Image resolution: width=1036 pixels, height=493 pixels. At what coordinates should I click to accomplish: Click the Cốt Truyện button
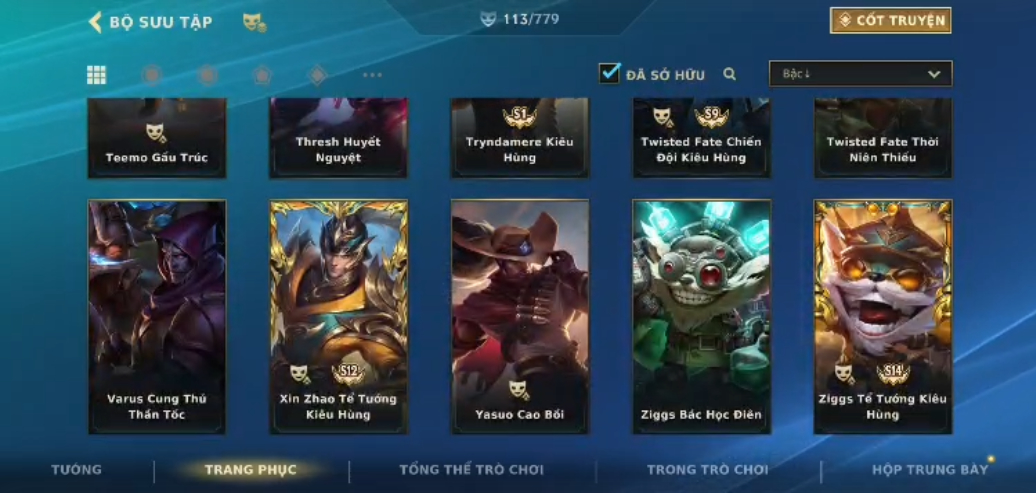click(x=891, y=20)
